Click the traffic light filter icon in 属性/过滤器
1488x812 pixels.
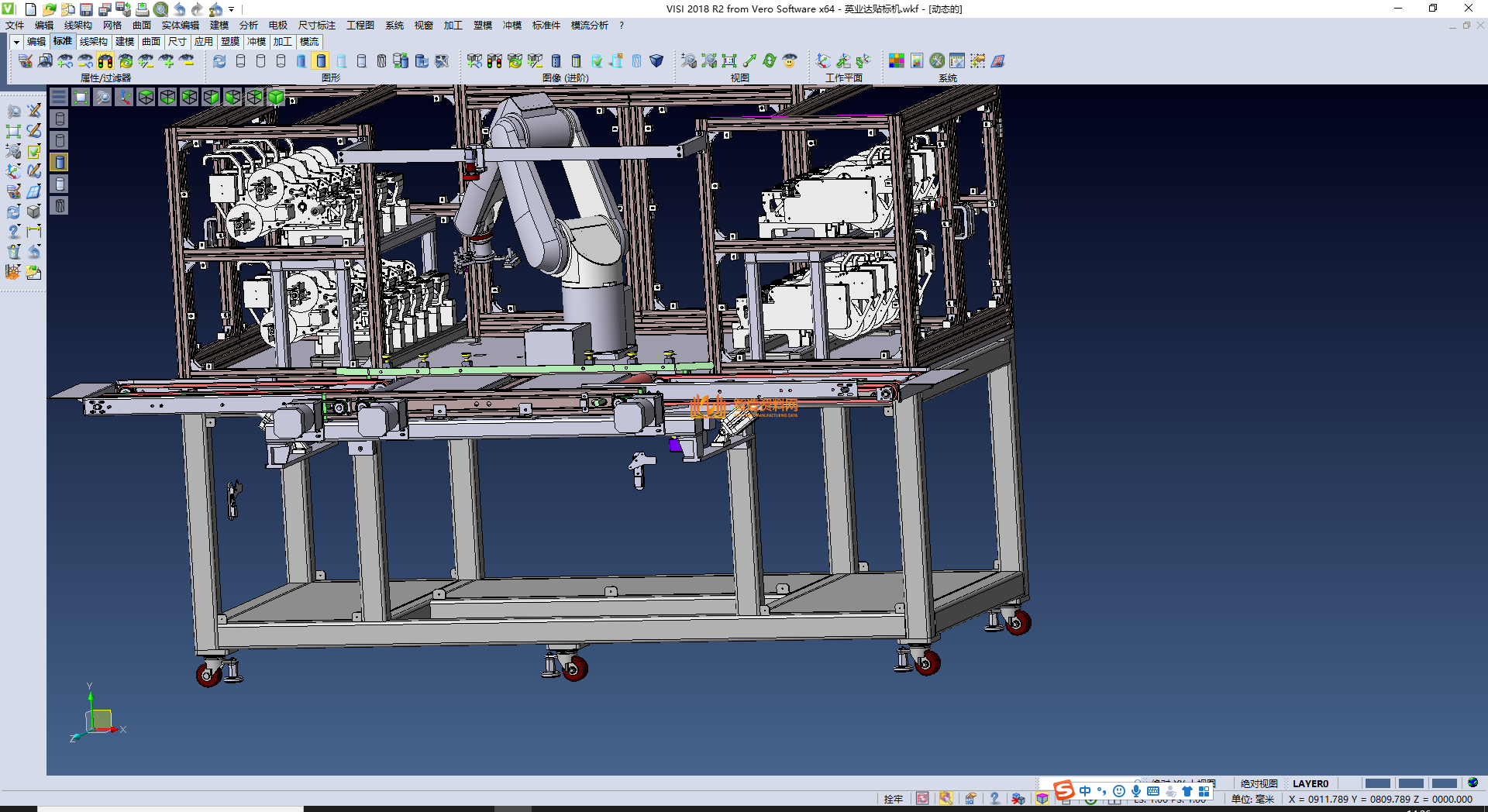pos(105,60)
